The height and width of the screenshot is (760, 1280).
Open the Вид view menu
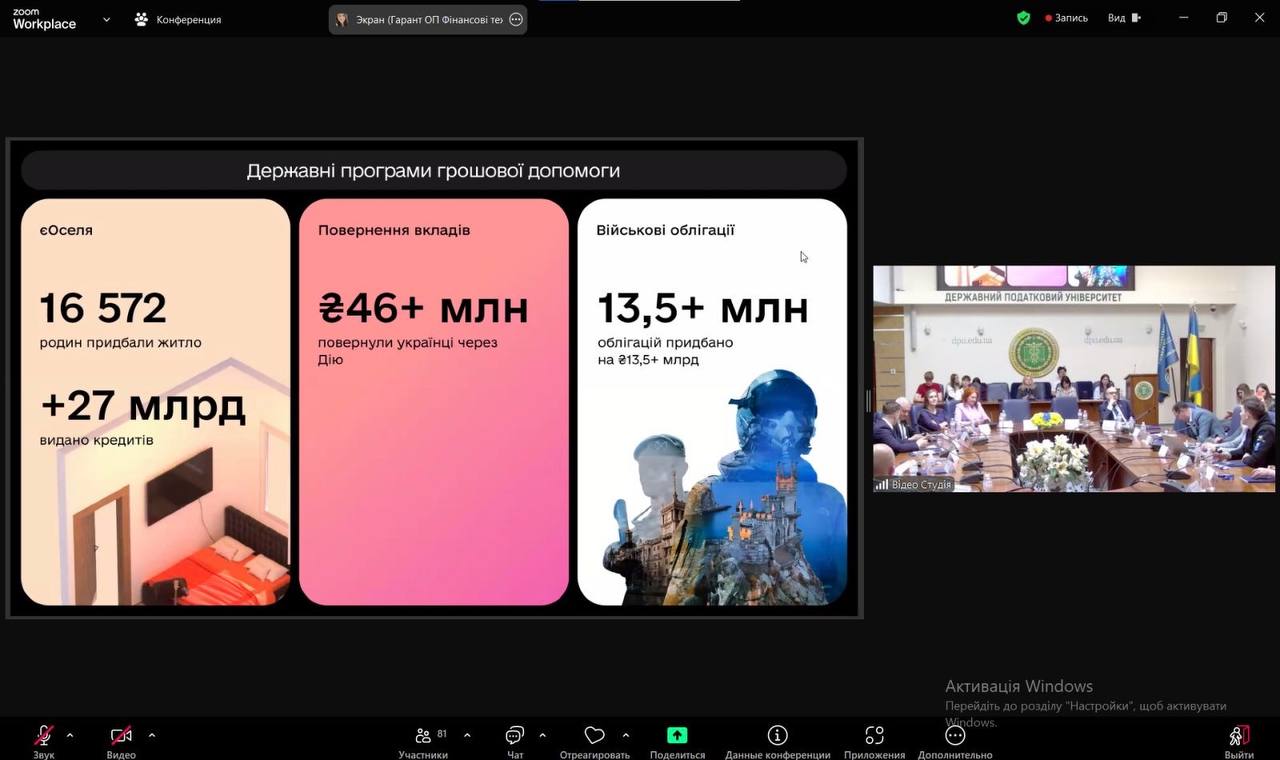click(x=1122, y=18)
